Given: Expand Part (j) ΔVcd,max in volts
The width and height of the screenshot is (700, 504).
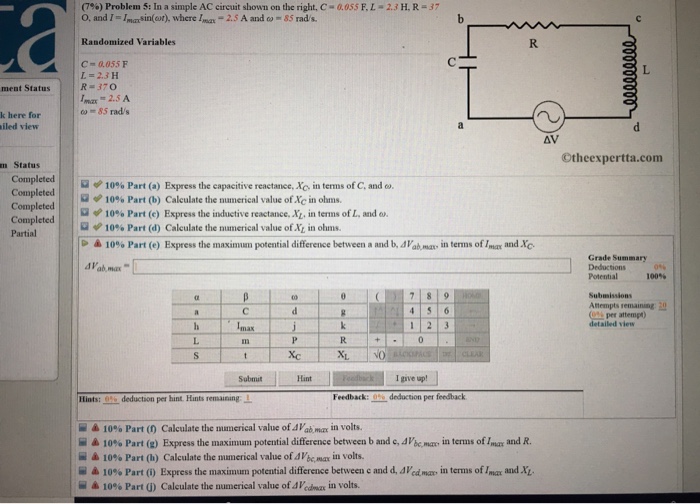Looking at the screenshot, I should tap(83, 485).
